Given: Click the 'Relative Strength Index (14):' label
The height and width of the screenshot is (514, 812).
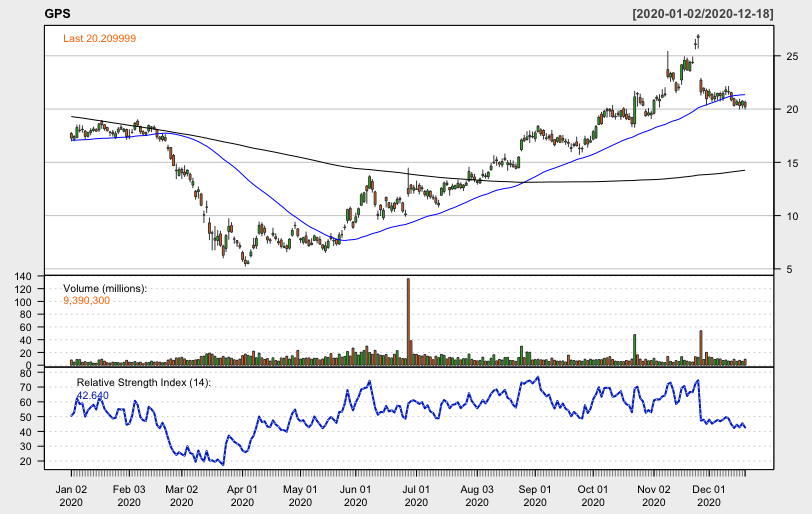Looking at the screenshot, I should pos(144,383).
